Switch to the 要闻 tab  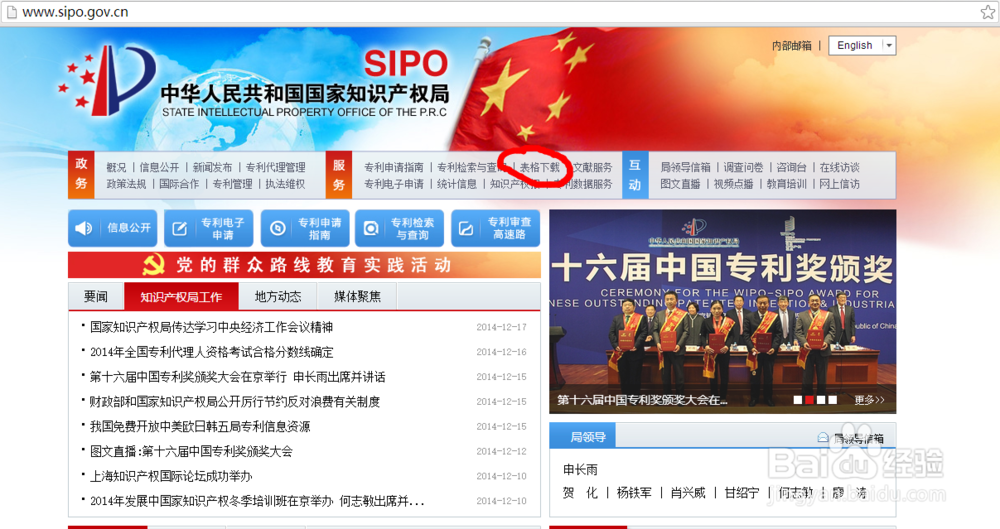[x=96, y=296]
